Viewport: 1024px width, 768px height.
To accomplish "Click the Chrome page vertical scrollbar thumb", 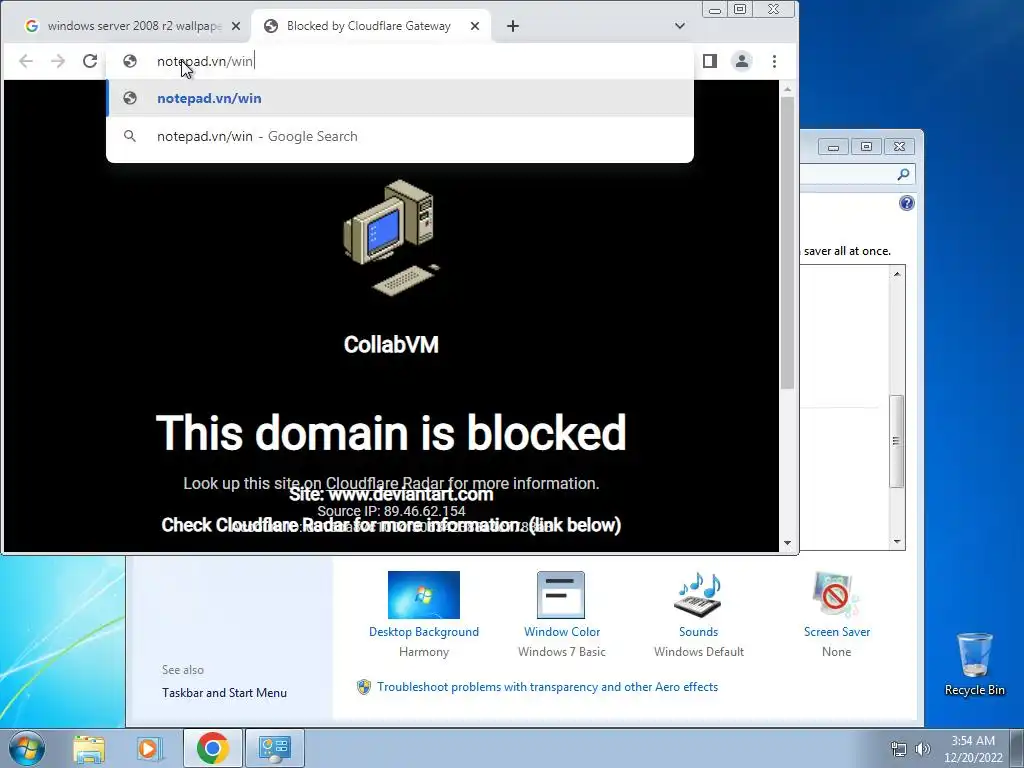I will click(788, 243).
